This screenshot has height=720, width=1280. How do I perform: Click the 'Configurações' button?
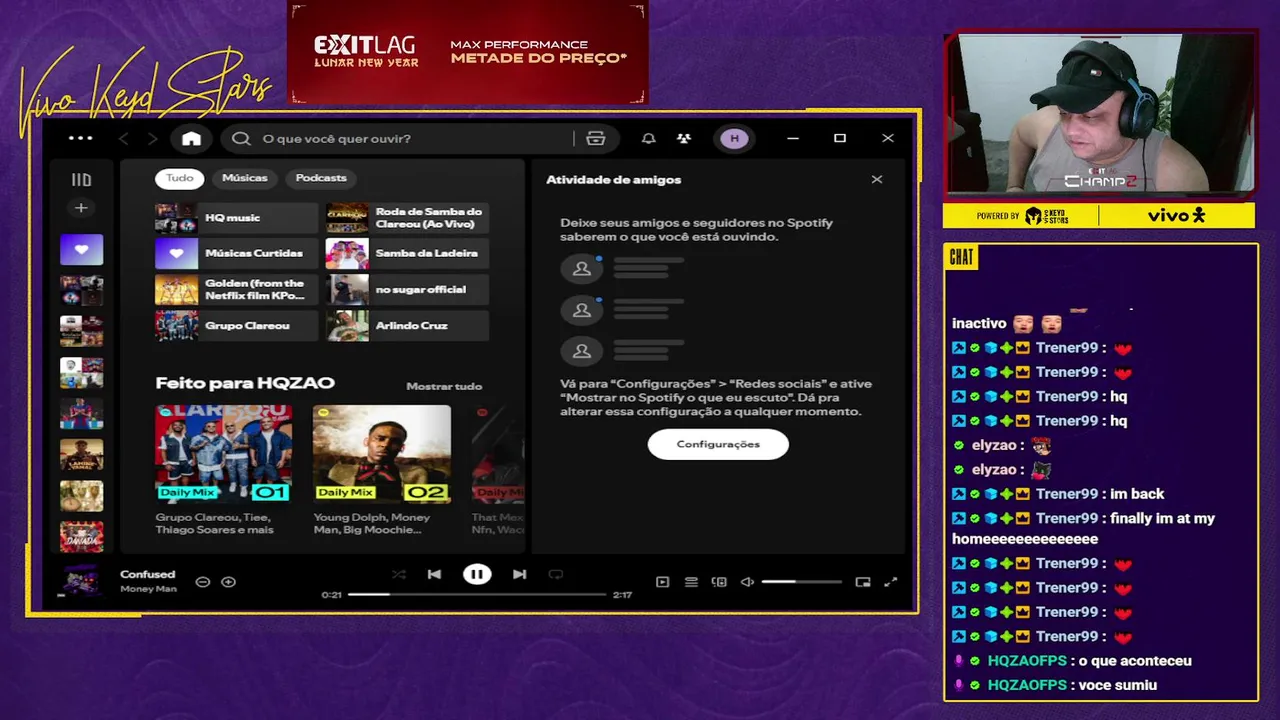718,444
